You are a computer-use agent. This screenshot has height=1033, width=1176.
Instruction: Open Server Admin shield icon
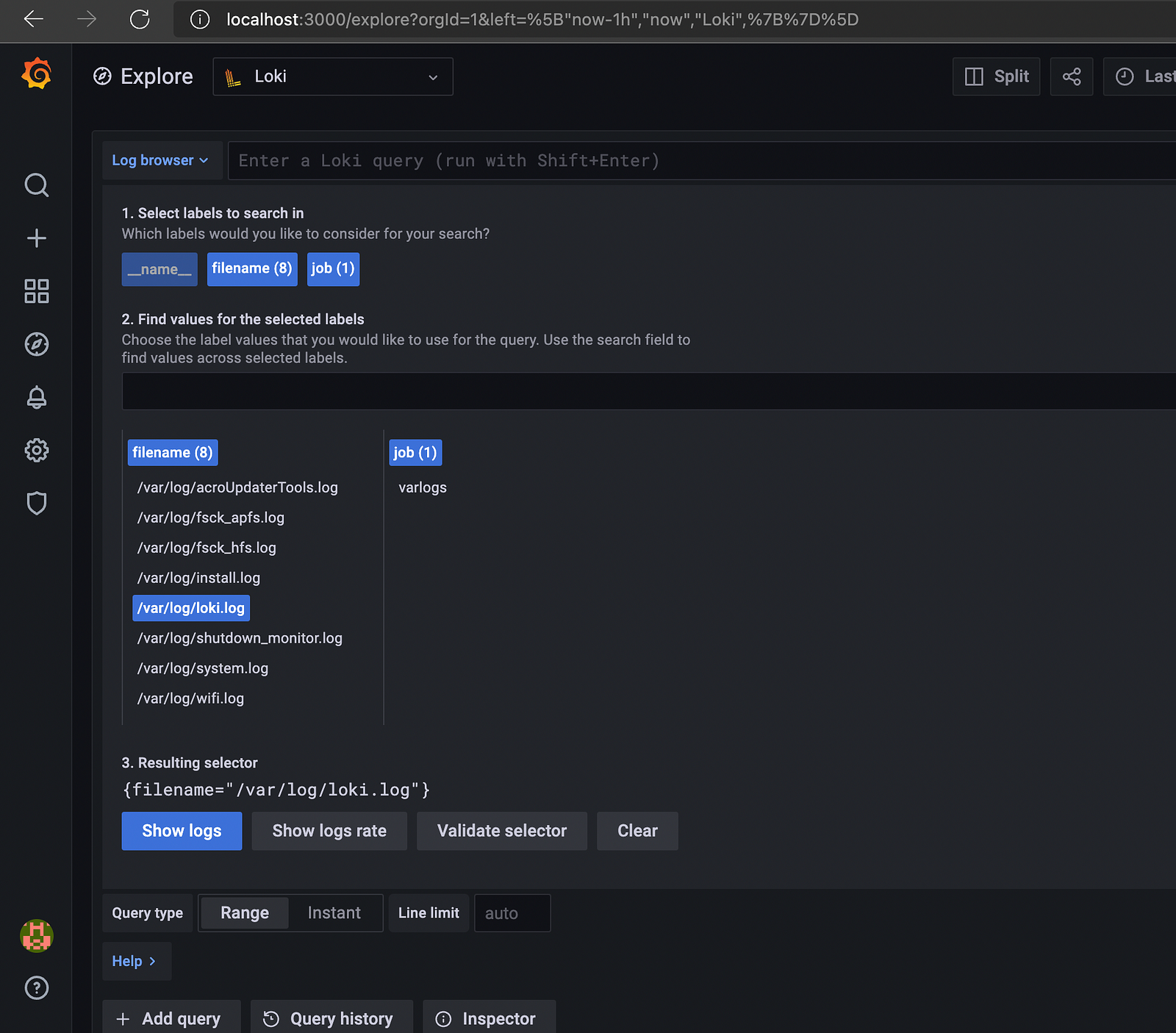[x=36, y=503]
